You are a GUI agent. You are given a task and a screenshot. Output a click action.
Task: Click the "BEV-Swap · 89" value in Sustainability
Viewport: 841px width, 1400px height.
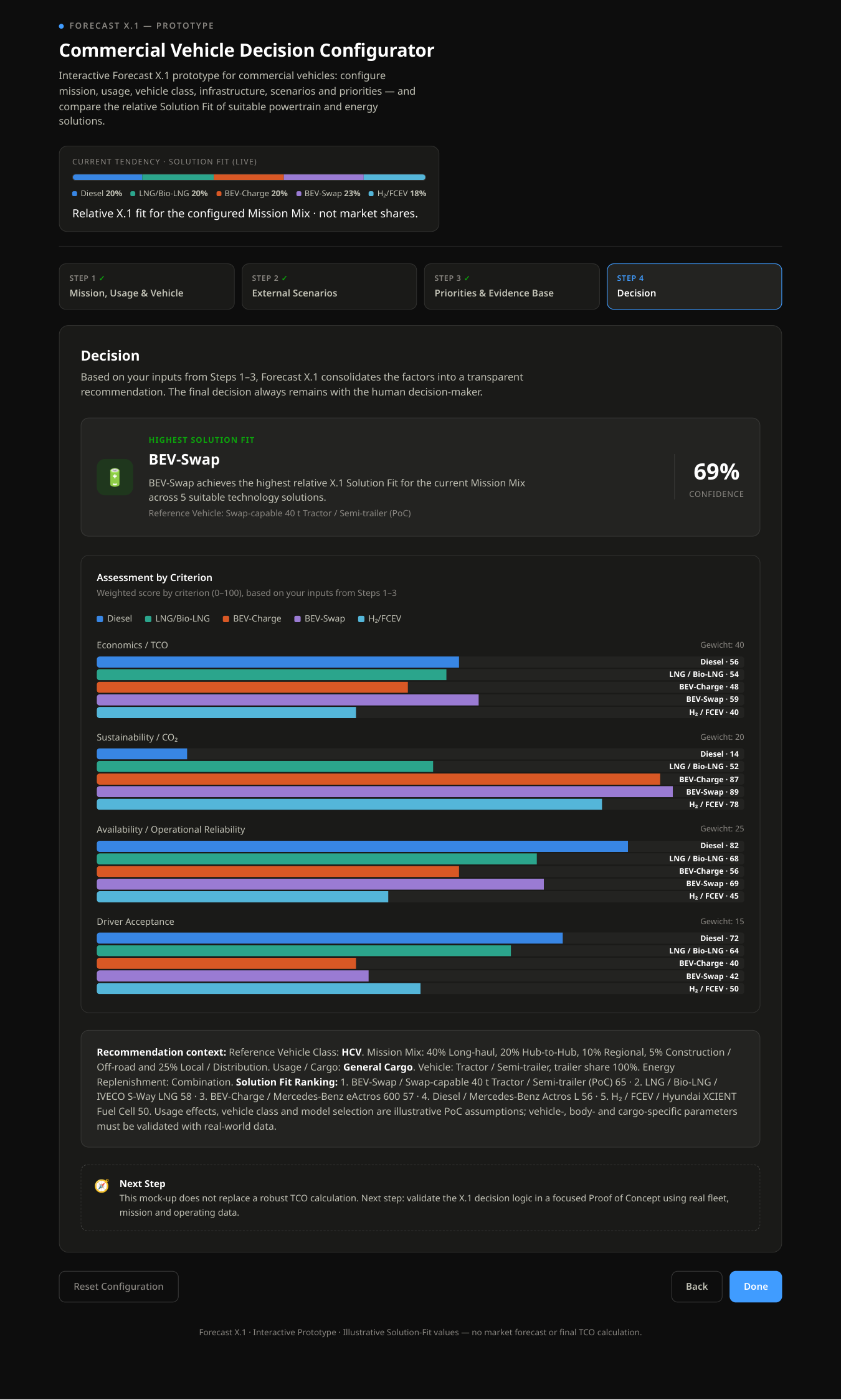click(712, 792)
